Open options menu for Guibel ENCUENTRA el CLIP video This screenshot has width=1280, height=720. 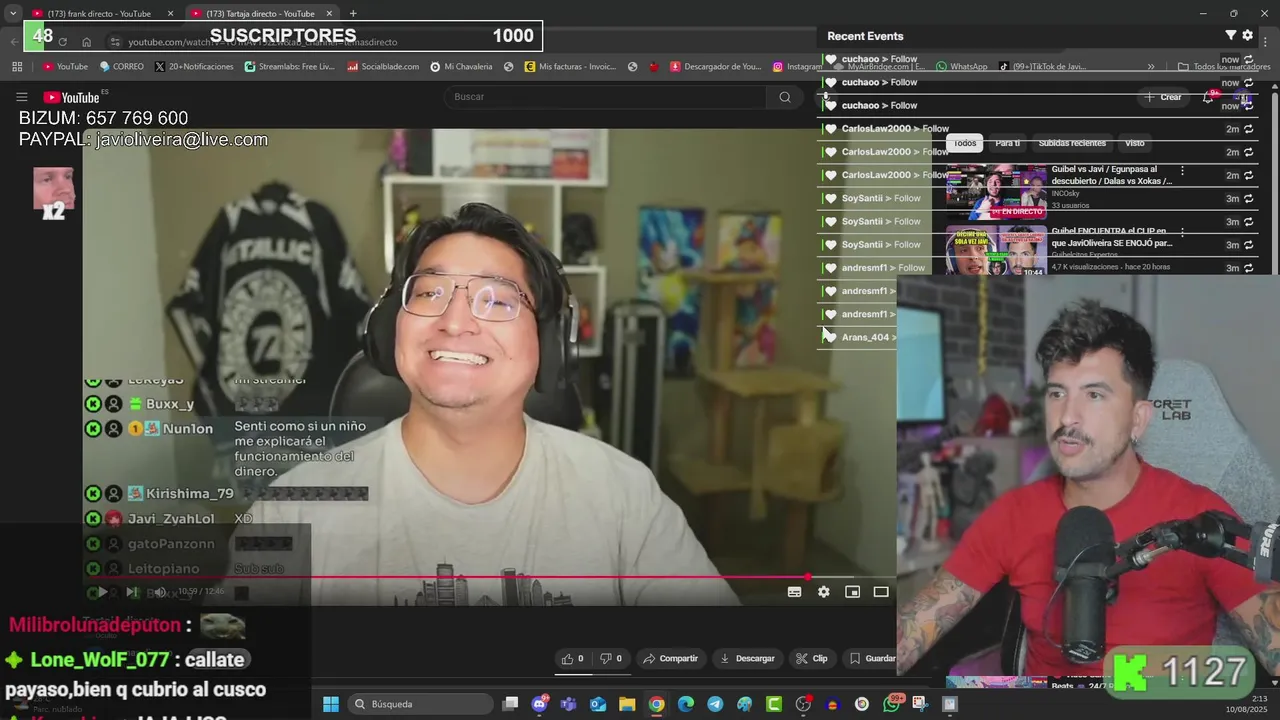tap(1182, 232)
